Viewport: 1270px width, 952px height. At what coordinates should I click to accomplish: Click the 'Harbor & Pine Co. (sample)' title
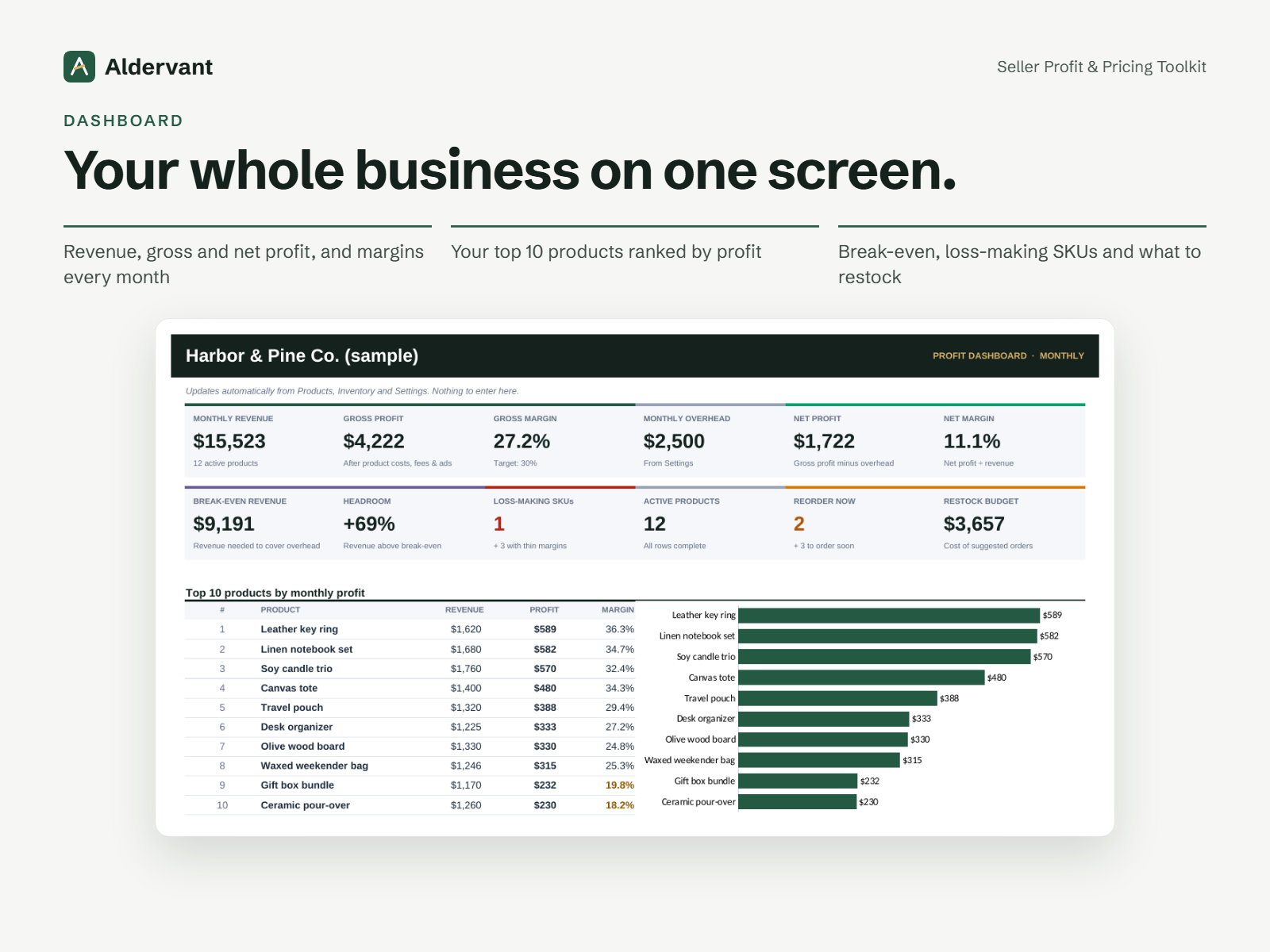pos(302,355)
